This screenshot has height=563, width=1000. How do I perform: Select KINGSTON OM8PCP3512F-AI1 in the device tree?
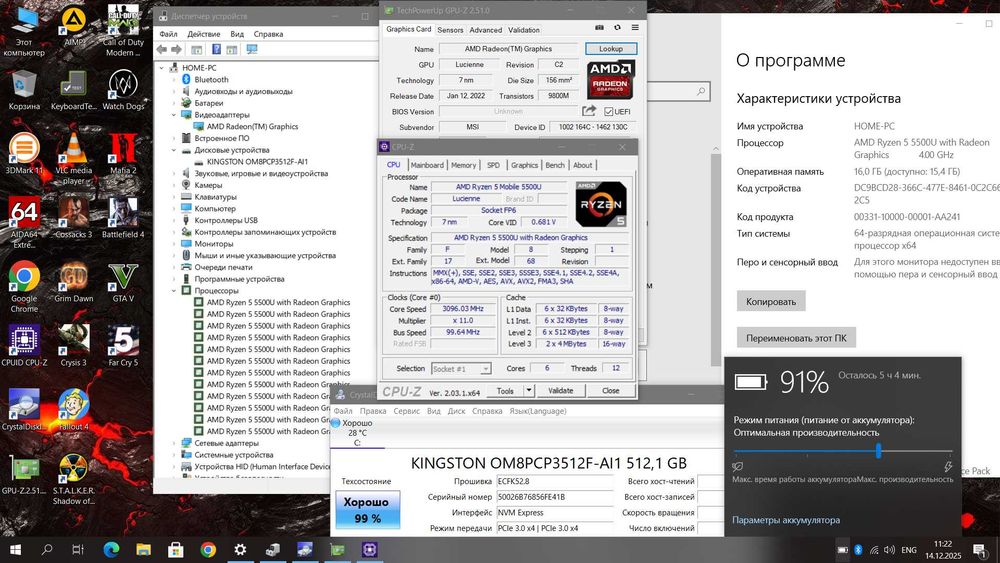pos(257,162)
